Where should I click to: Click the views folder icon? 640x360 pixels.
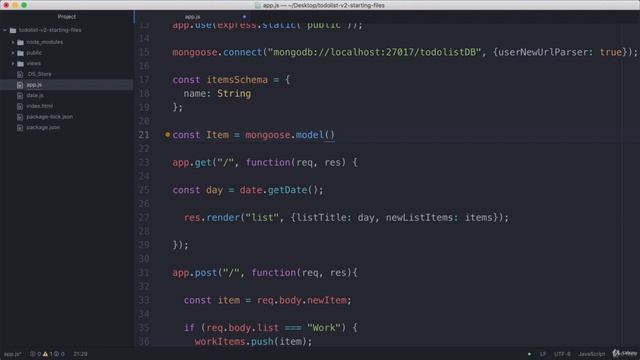pyautogui.click(x=20, y=63)
